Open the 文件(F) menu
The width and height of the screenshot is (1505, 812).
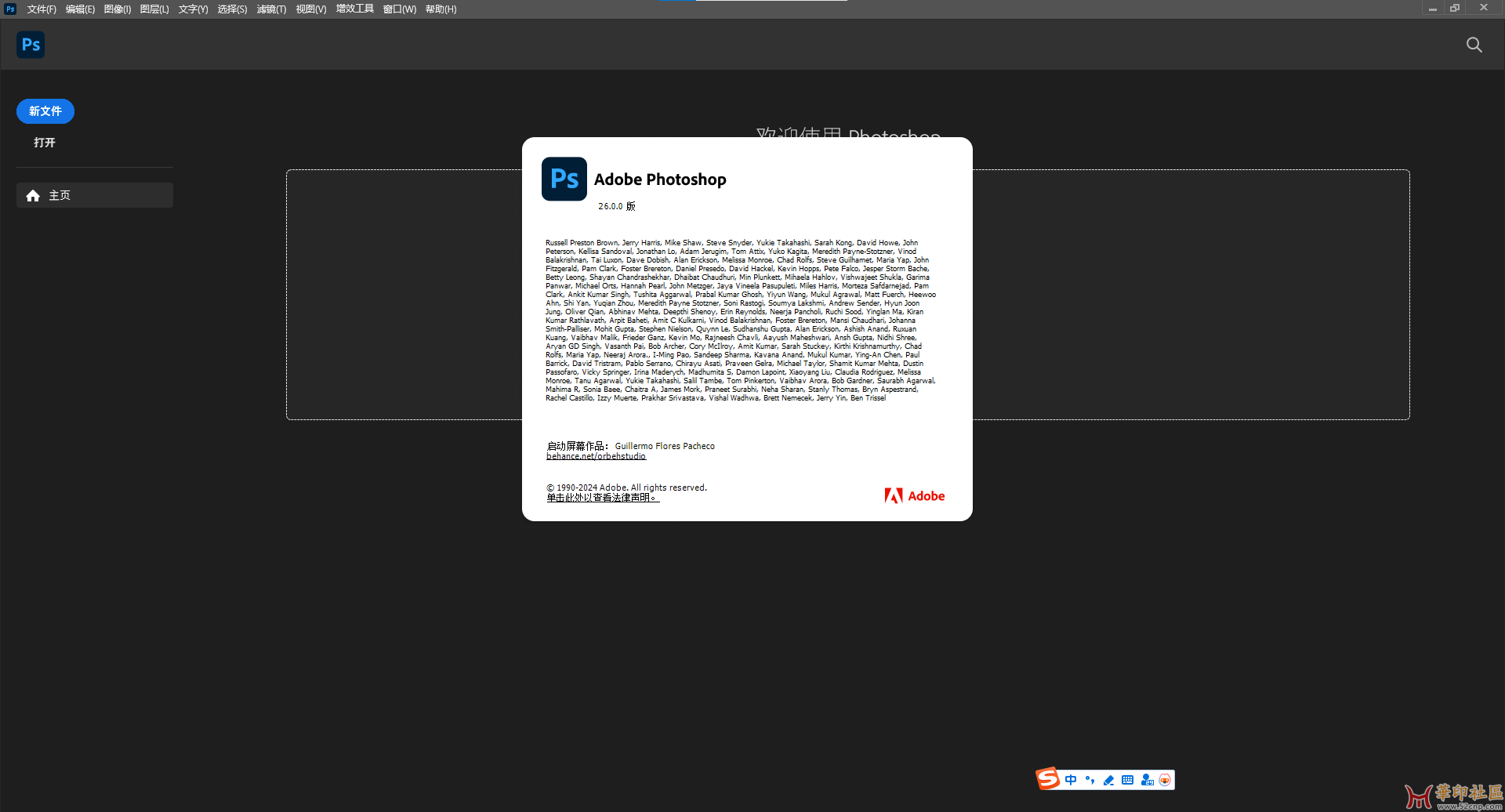pos(42,9)
